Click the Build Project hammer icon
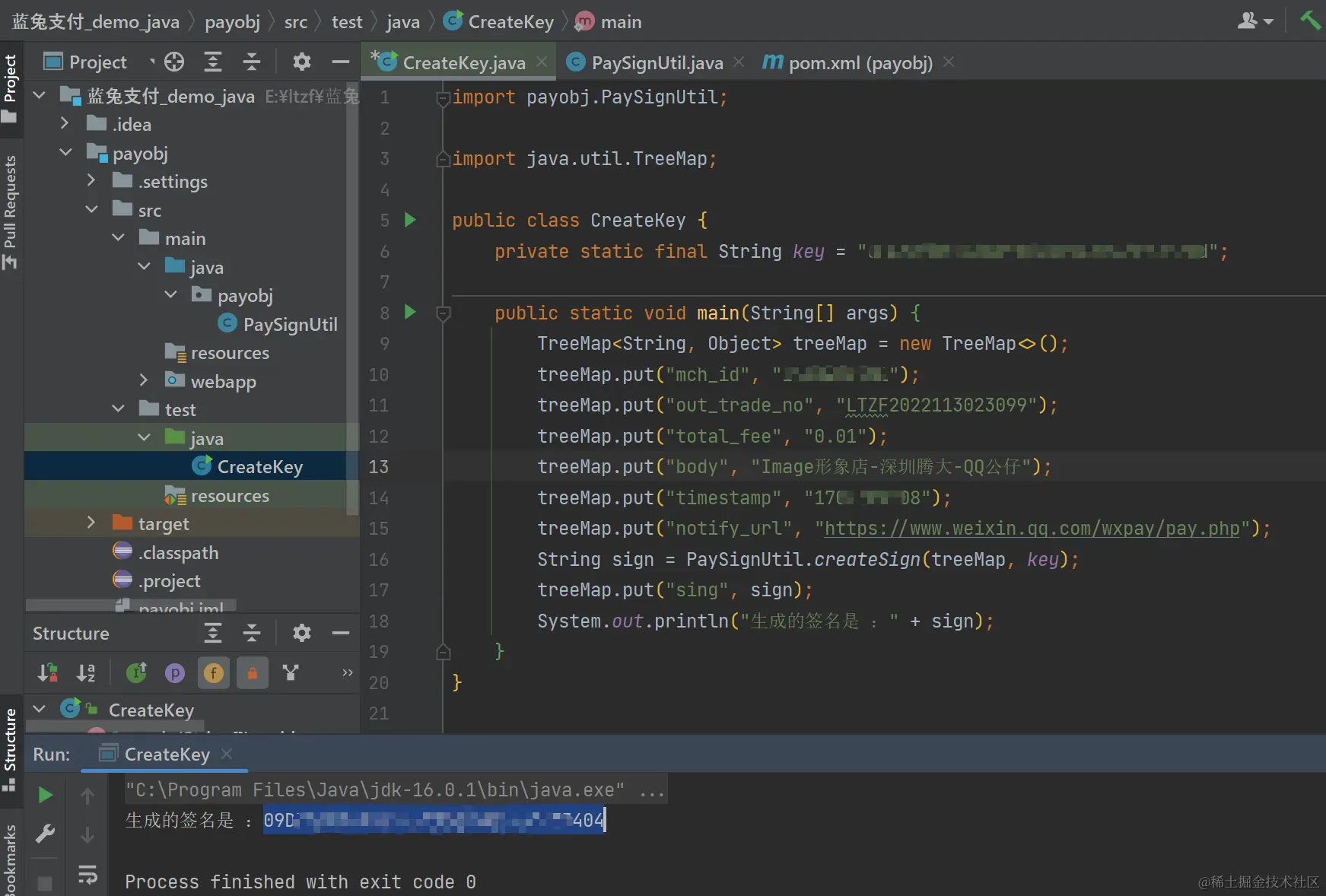 (1311, 21)
